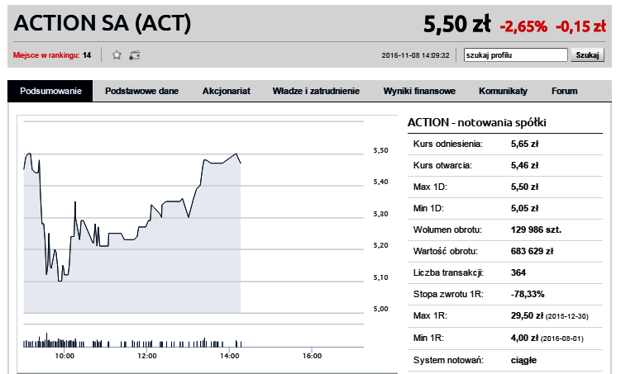Click the Szukaj button

[x=587, y=55]
